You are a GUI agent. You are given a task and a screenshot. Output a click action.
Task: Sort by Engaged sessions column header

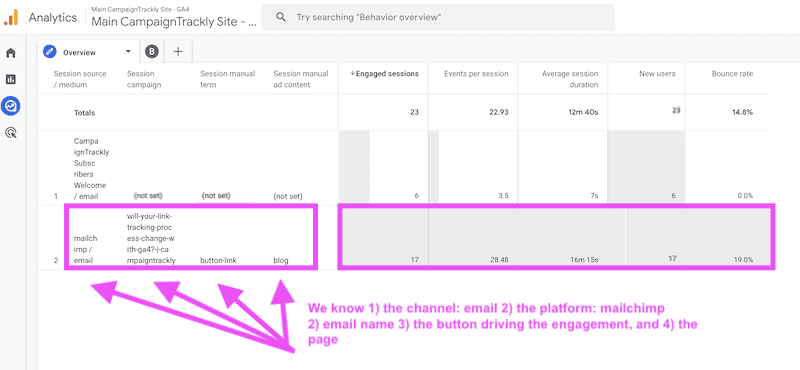tap(384, 74)
